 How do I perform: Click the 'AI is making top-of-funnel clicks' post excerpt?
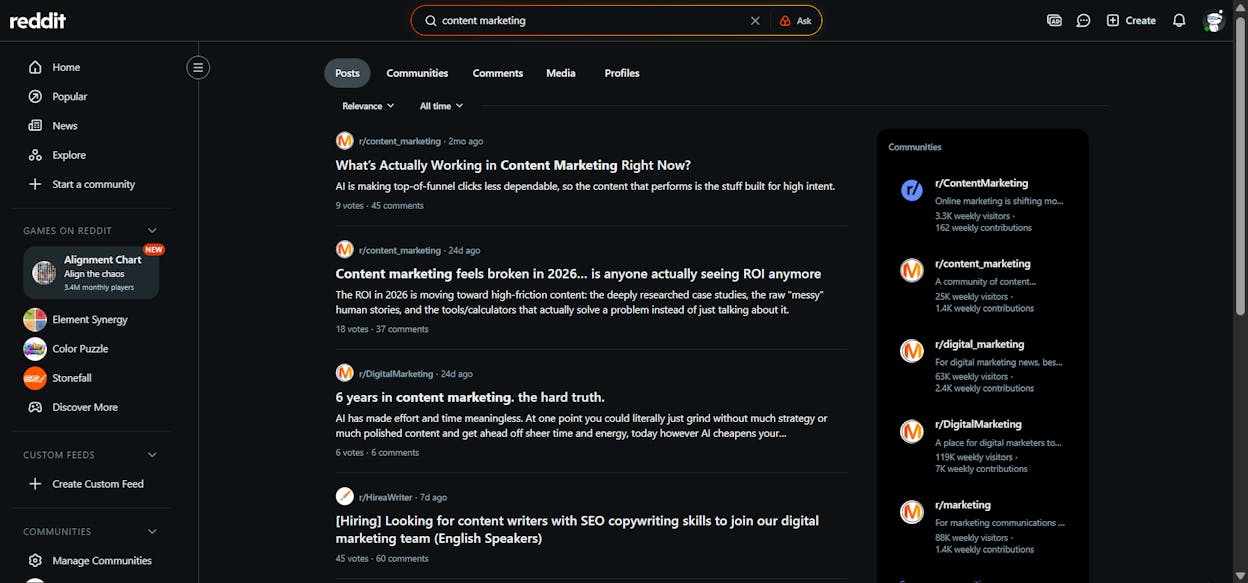(x=585, y=186)
